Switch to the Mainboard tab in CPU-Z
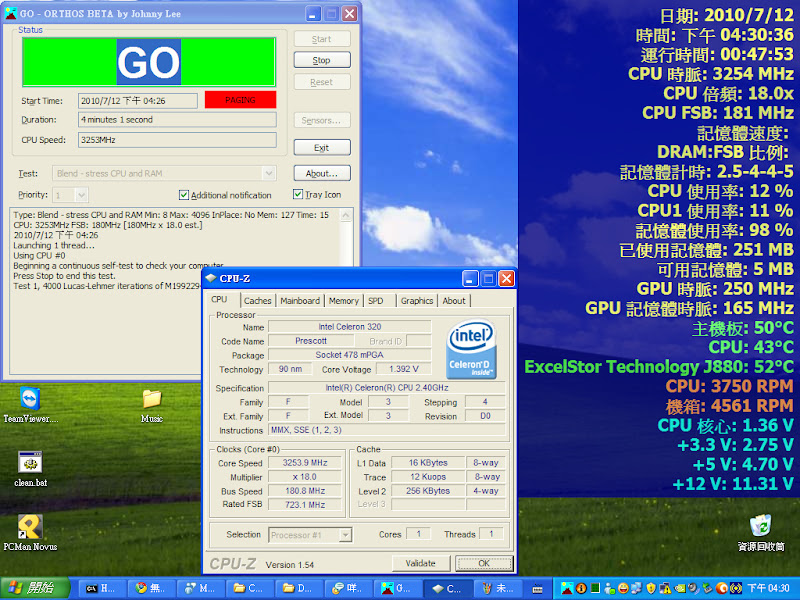 click(x=299, y=300)
